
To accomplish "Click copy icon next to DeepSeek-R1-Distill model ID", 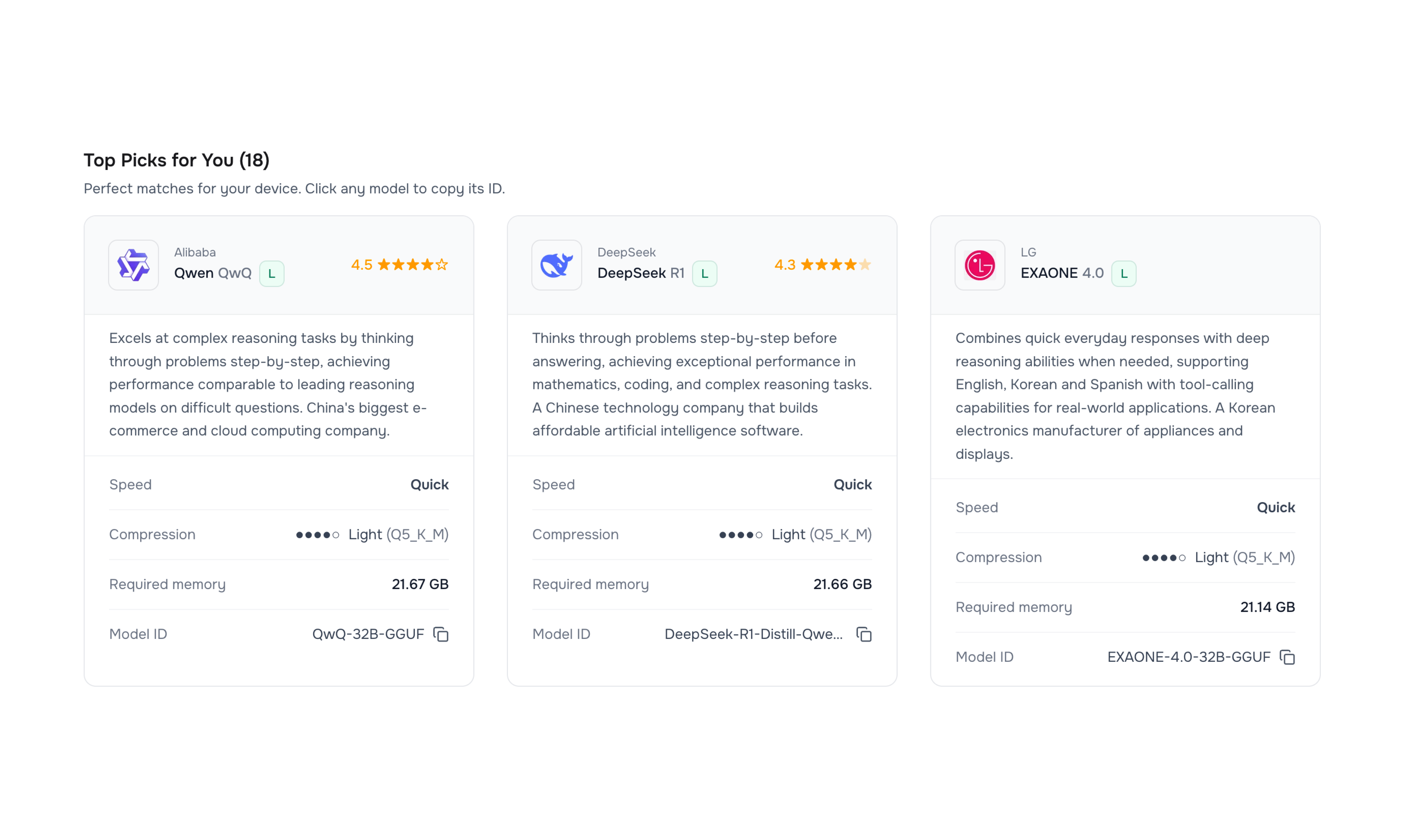I will coord(864,634).
